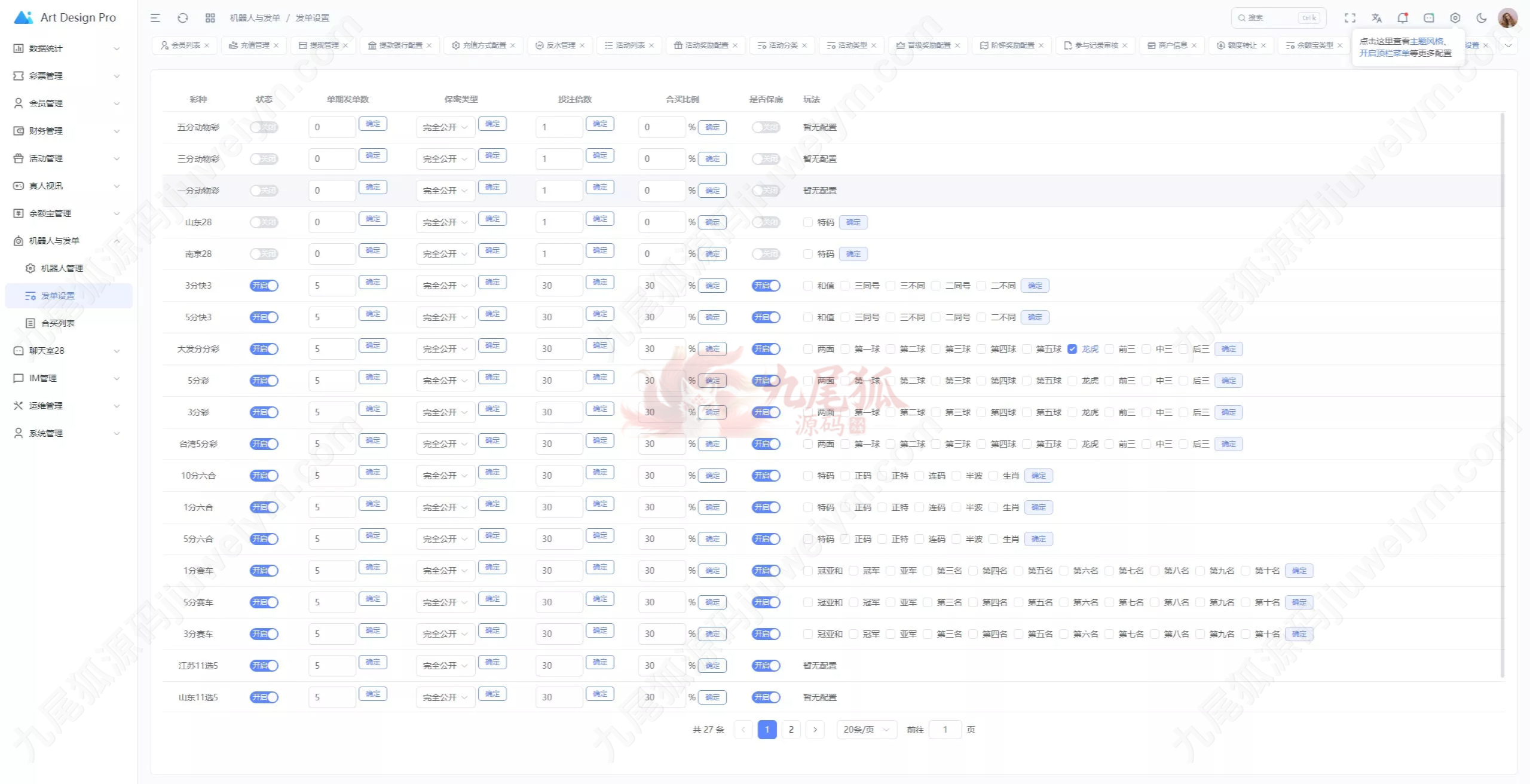Open the settings gear icon in header
The image size is (1530, 784).
pyautogui.click(x=1455, y=18)
